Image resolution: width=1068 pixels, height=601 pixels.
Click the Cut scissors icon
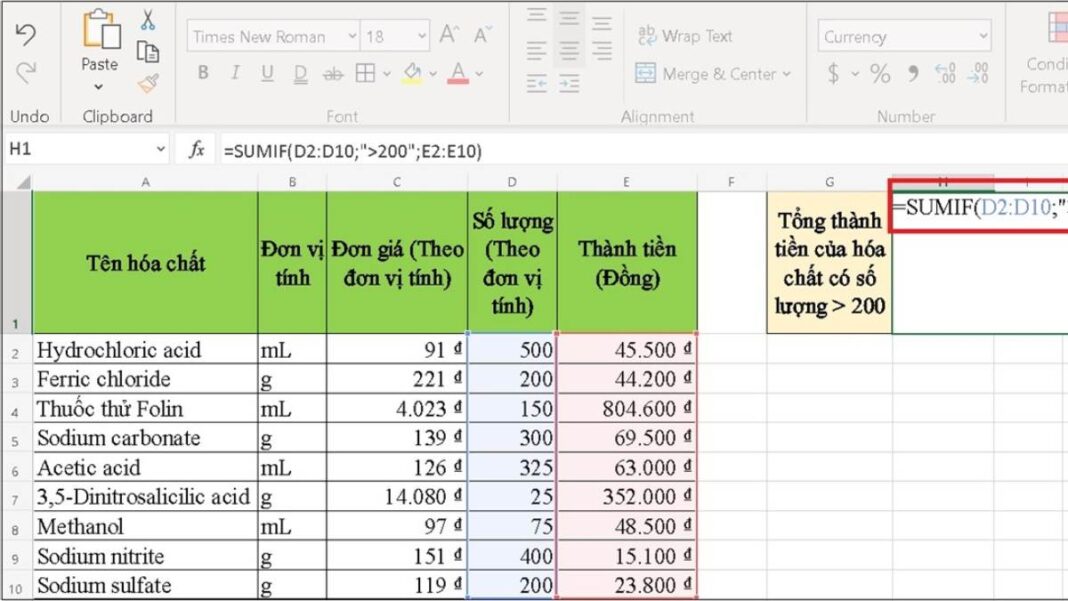coord(148,20)
